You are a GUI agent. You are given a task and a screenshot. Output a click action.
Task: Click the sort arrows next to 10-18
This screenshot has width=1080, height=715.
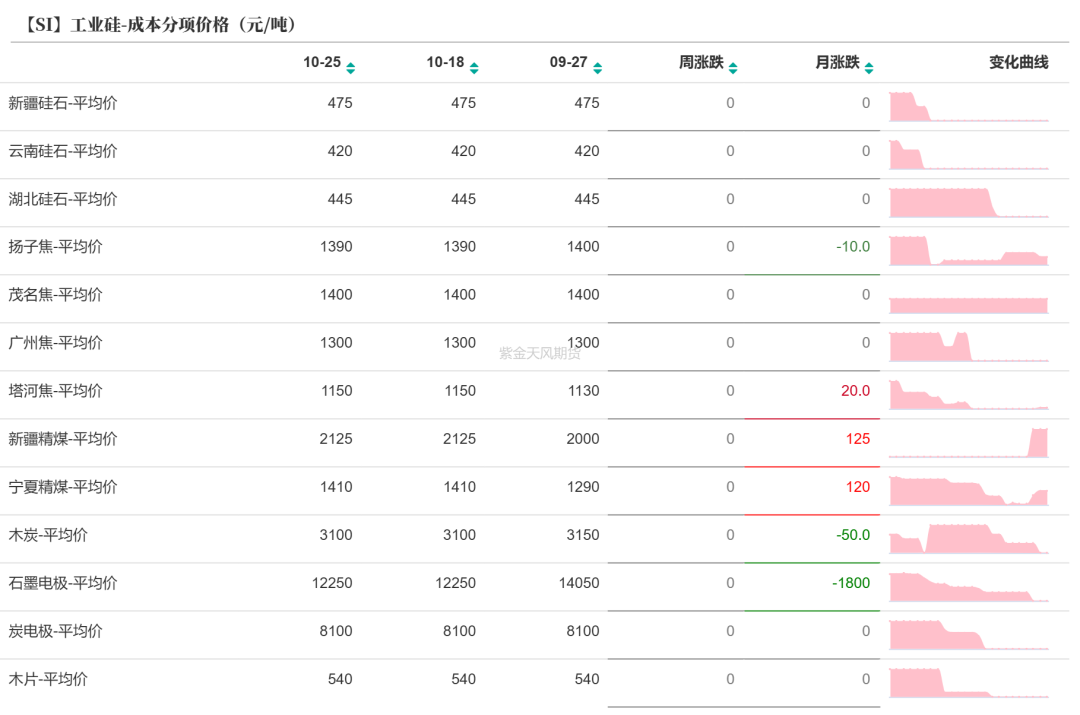474,68
